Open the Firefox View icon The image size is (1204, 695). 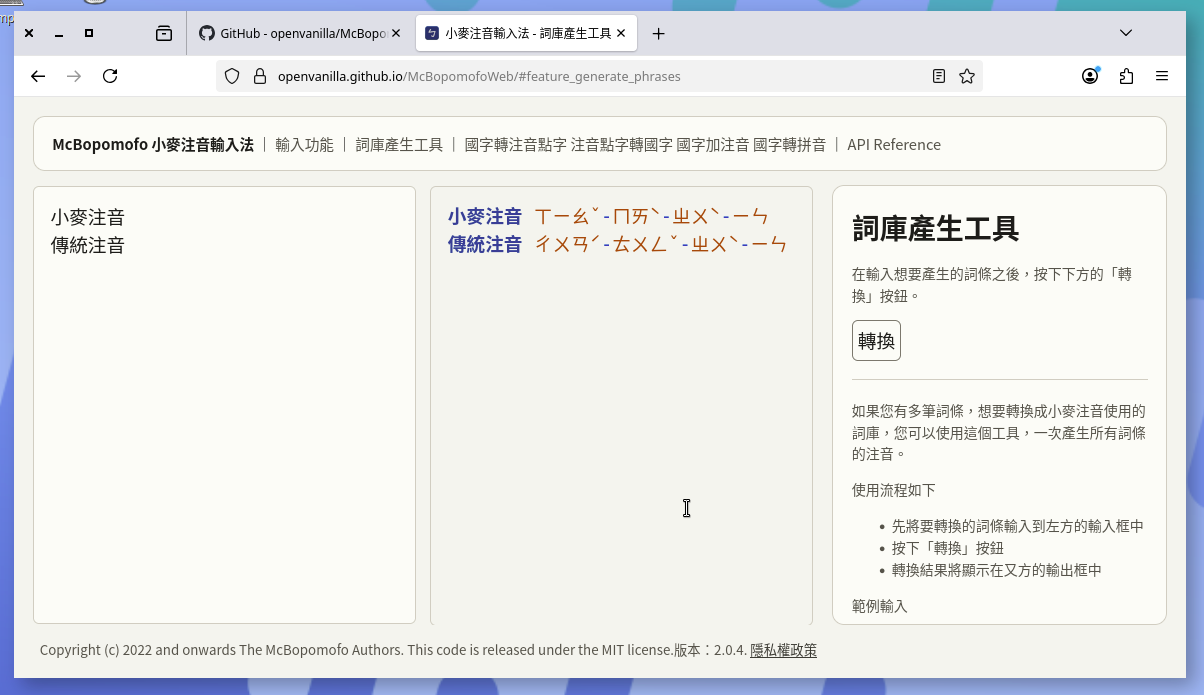tap(164, 33)
